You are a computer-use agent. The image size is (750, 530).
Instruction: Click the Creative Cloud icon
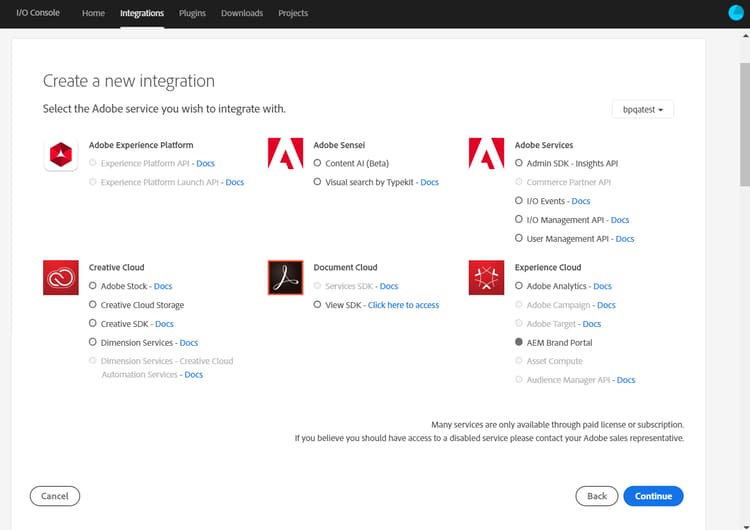[x=61, y=277]
